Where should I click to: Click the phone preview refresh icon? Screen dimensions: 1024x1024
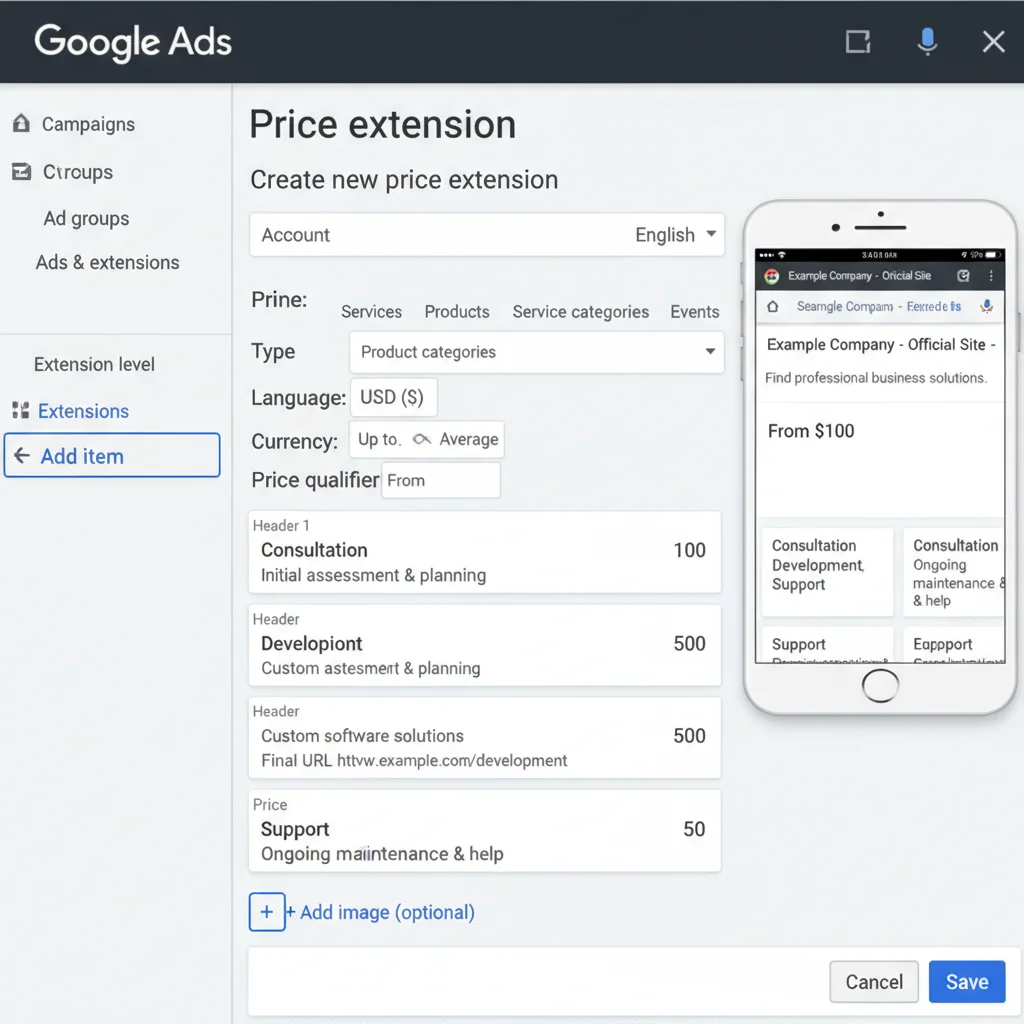click(963, 276)
